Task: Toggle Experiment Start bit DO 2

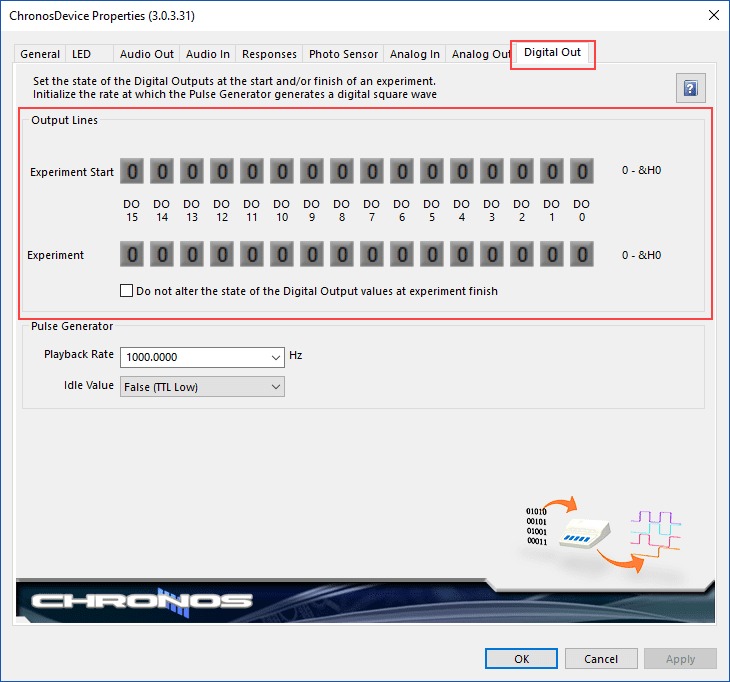Action: tap(522, 171)
